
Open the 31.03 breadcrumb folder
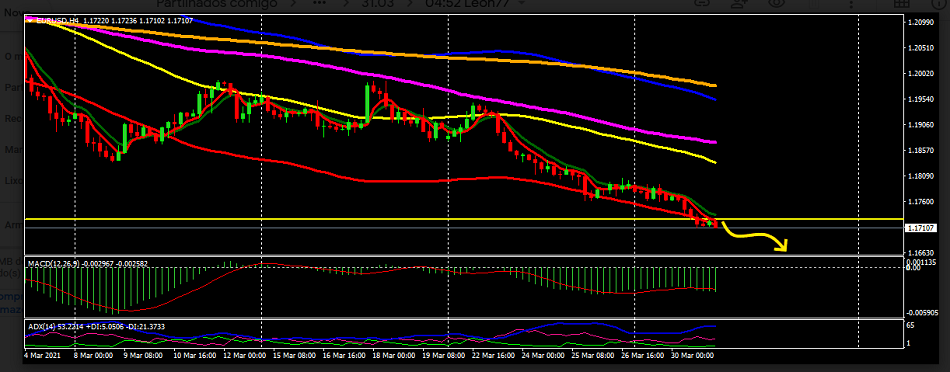click(x=378, y=4)
